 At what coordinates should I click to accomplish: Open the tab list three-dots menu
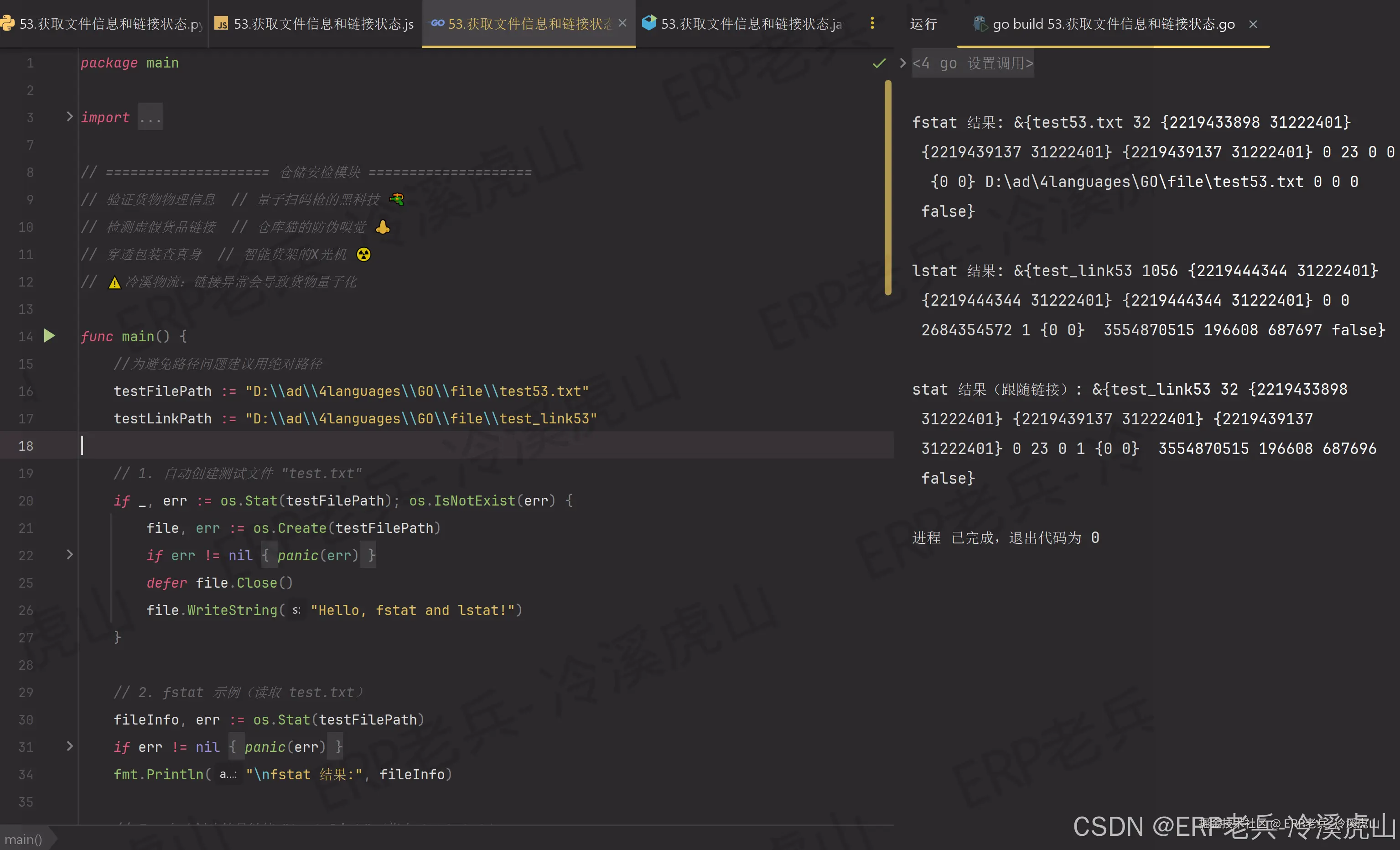tap(872, 23)
